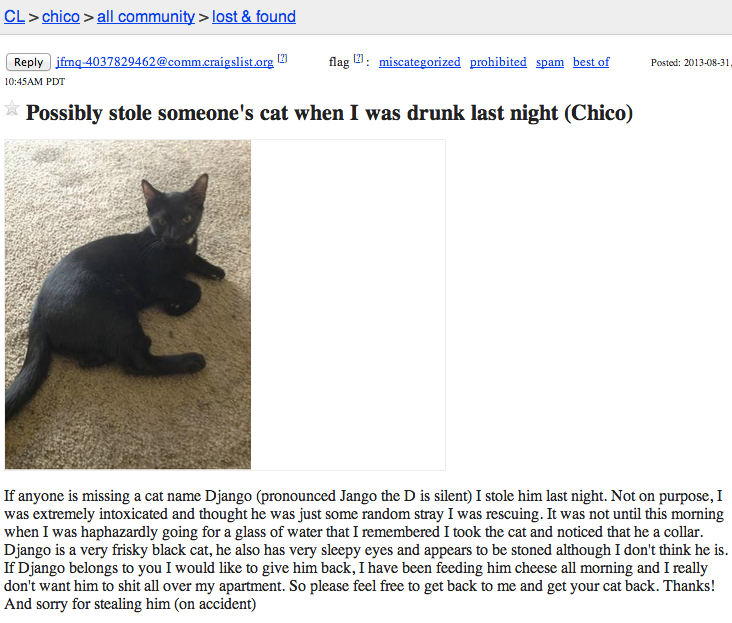Click the empty white area beside cat photo
This screenshot has height=623, width=732.
348,304
